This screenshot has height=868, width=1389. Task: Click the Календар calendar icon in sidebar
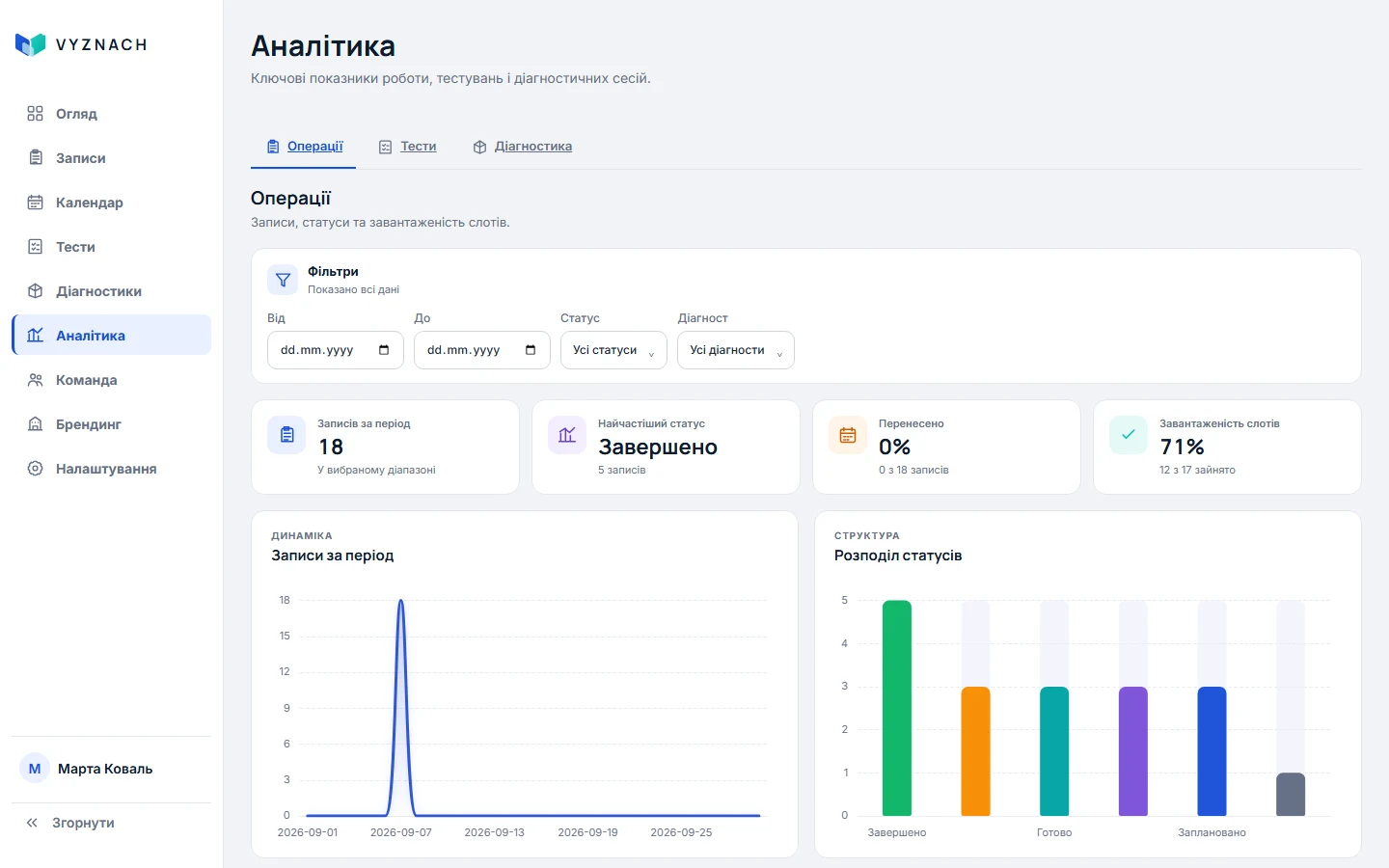point(36,203)
